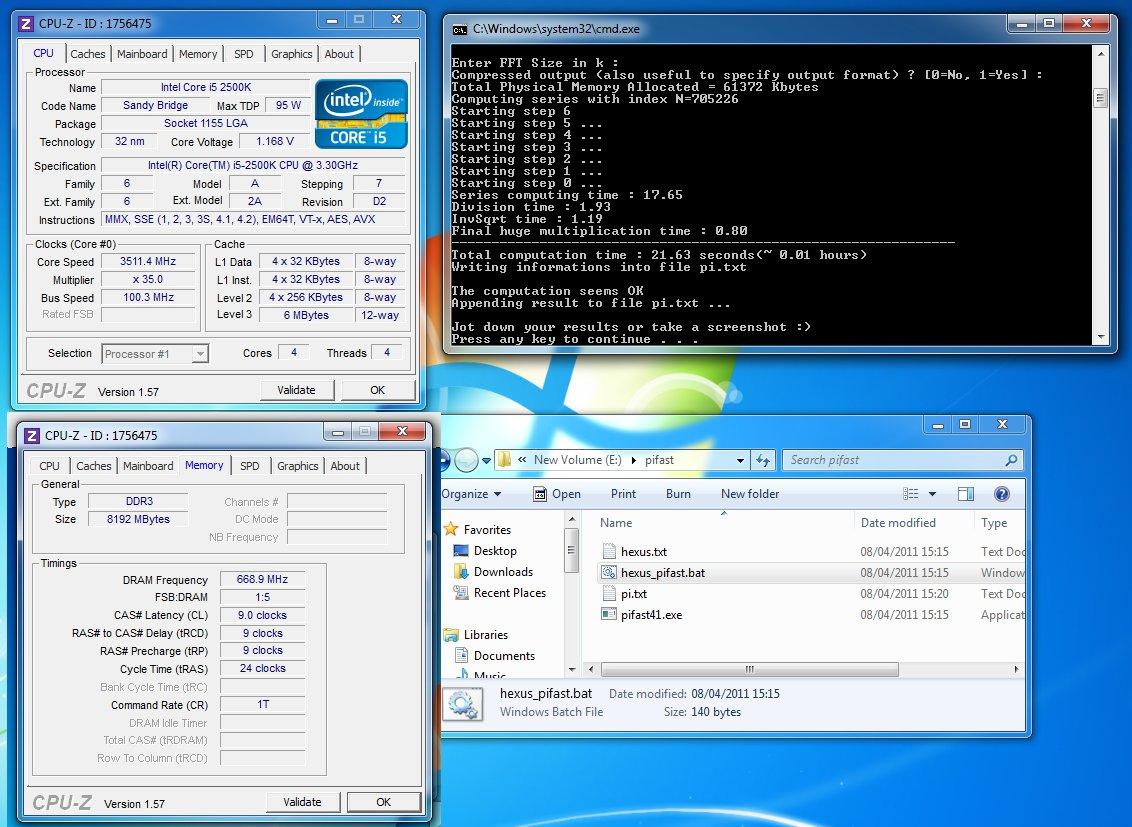Switch to Caches tab in top CPU-Z window

click(87, 53)
